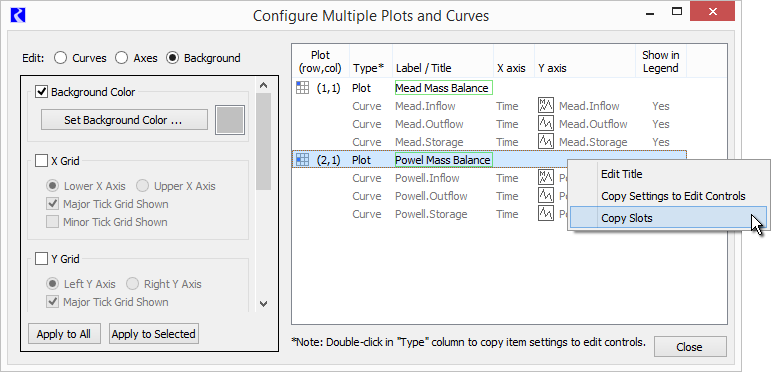Click the Time X axis cell for Mead.Inflow
771x372 pixels.
click(x=507, y=106)
